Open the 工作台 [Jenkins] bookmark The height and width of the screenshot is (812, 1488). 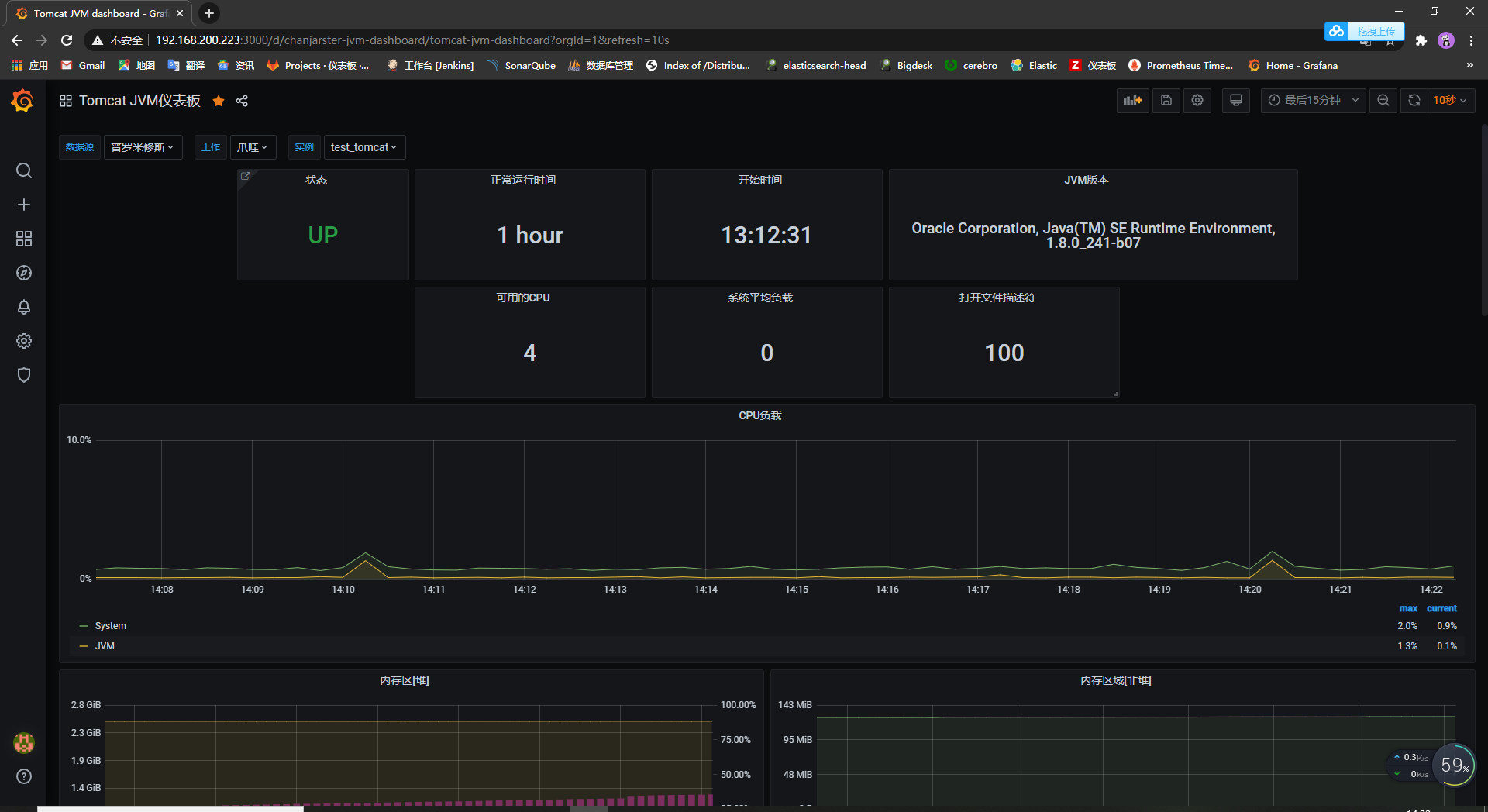click(x=430, y=65)
